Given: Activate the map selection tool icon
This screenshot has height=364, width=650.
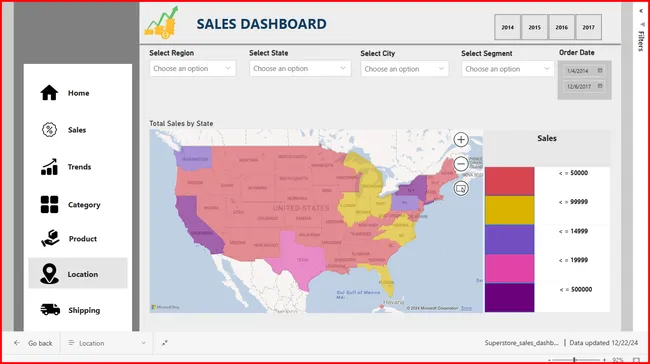Looking at the screenshot, I should [461, 189].
